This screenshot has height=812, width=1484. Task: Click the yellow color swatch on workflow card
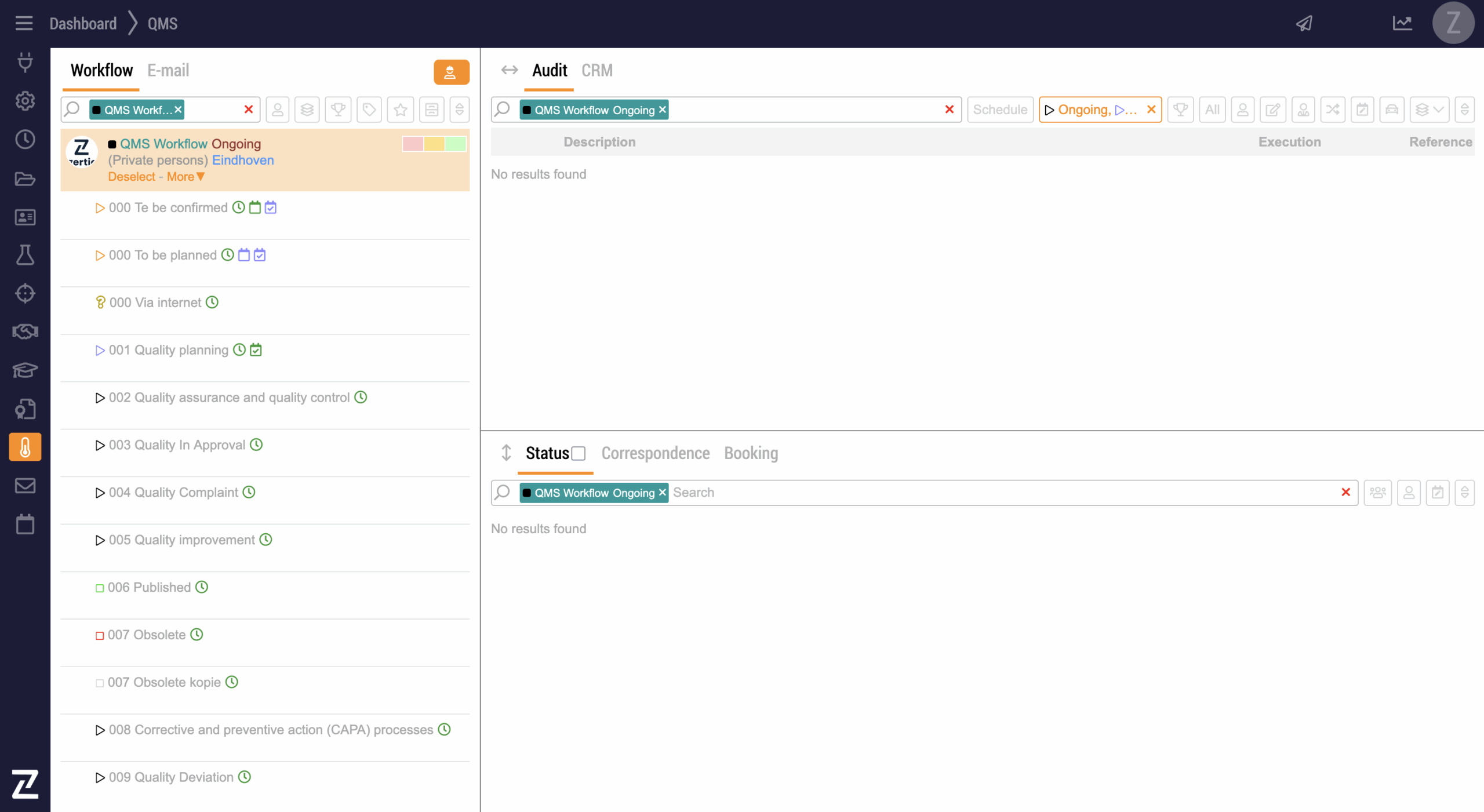coord(434,144)
